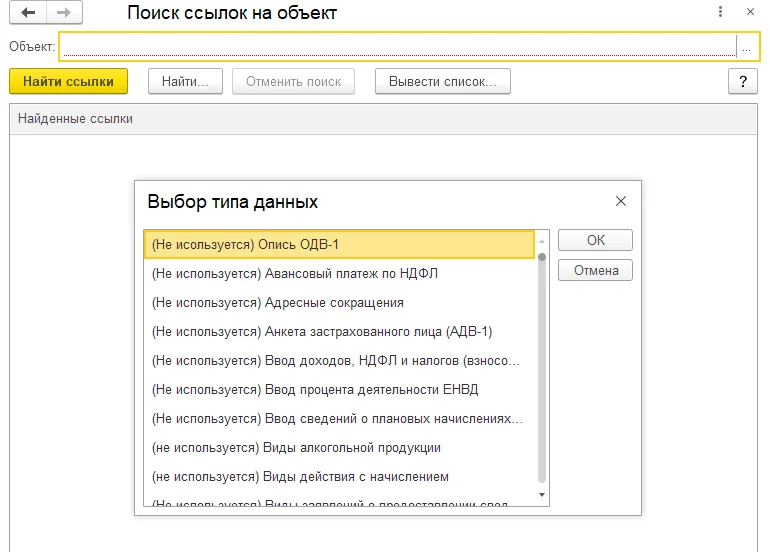
Task: Open Вывести список... dialog
Action: 442,82
